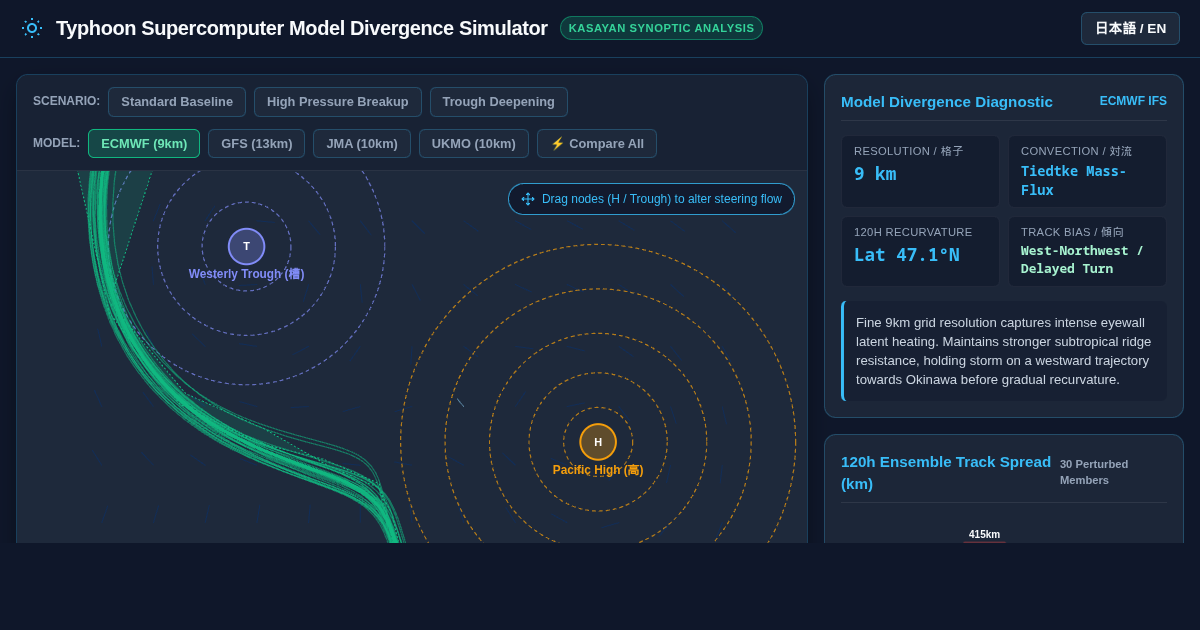Click the ECMWF IFS label

(x=1133, y=101)
